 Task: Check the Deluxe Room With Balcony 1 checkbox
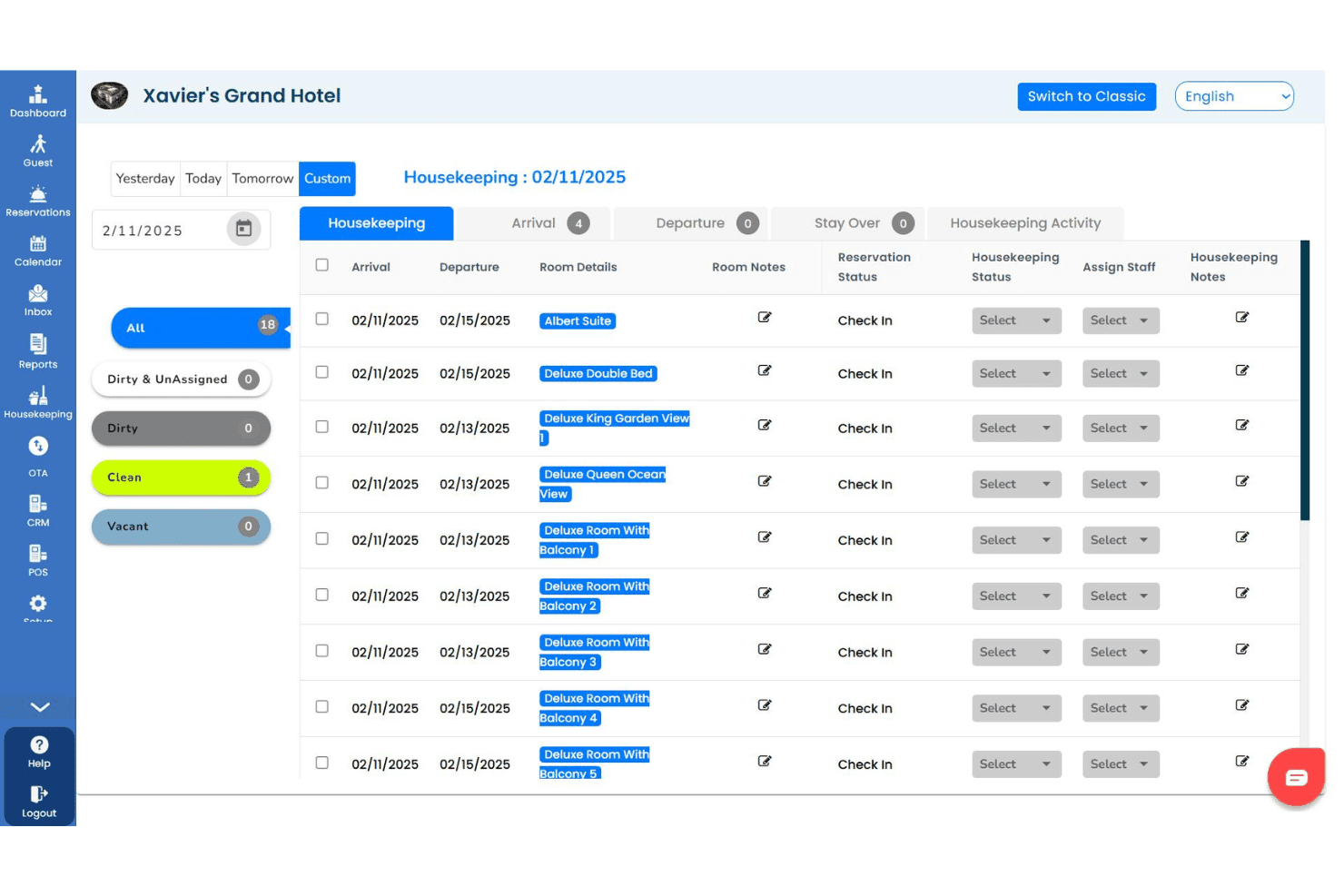(x=321, y=538)
